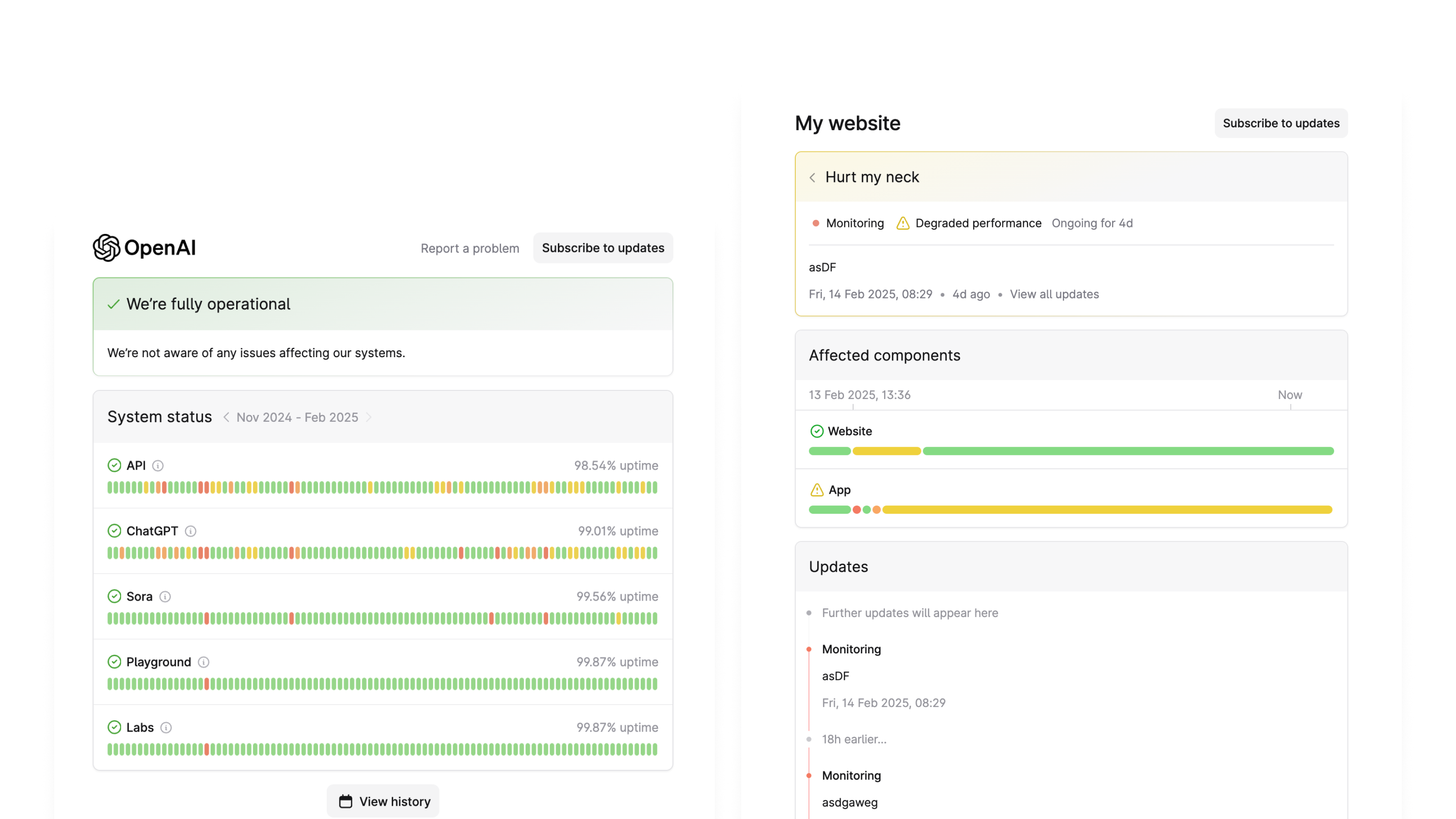Open View all updates

pyautogui.click(x=1054, y=294)
